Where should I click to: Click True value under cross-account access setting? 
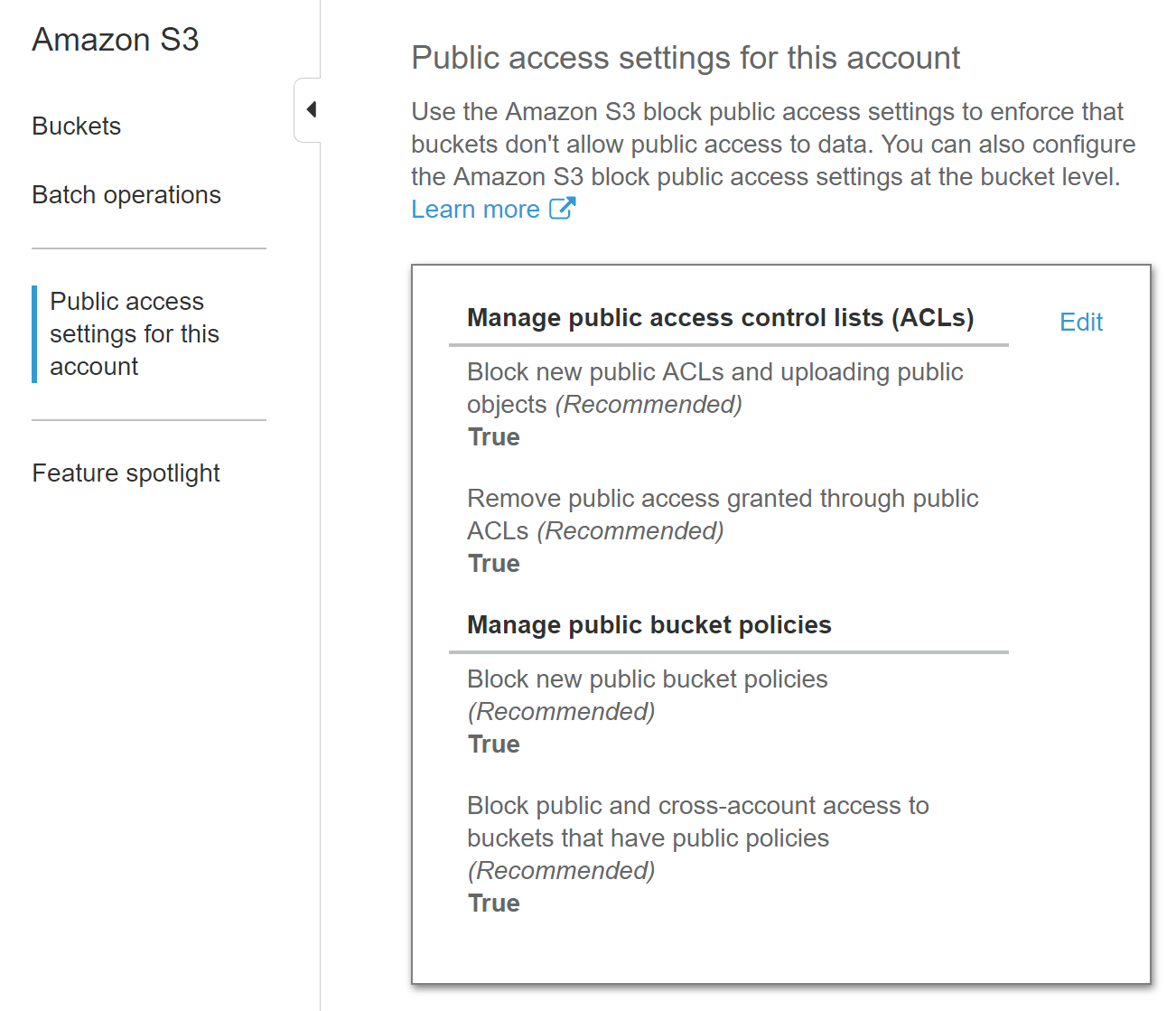[493, 903]
